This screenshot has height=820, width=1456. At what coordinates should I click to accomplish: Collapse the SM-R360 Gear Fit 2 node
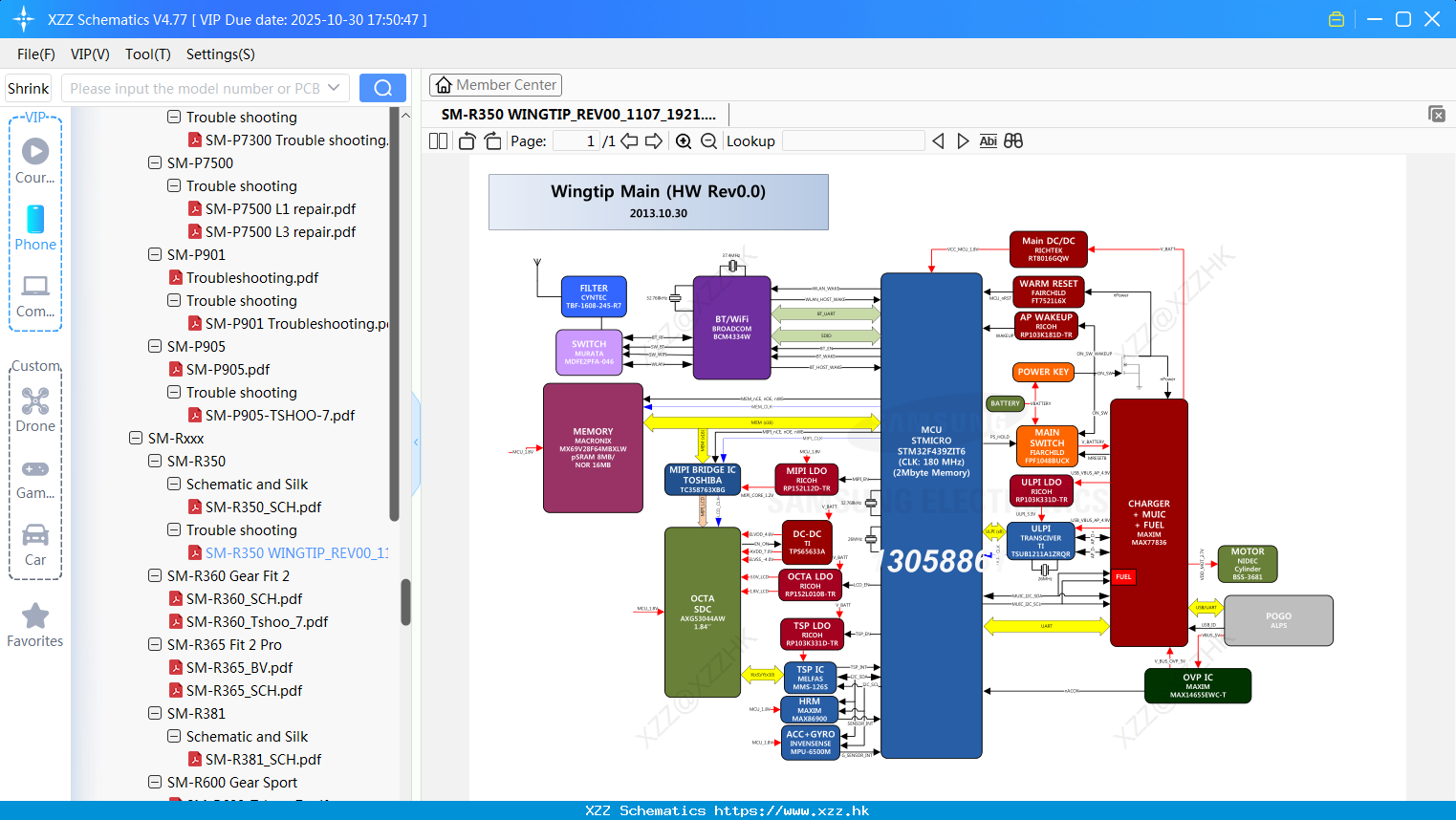click(155, 575)
